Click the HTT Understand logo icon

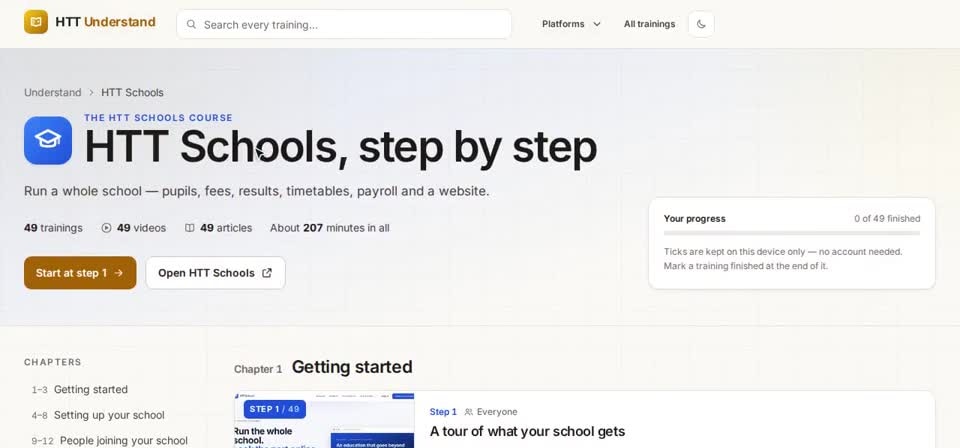click(x=36, y=22)
